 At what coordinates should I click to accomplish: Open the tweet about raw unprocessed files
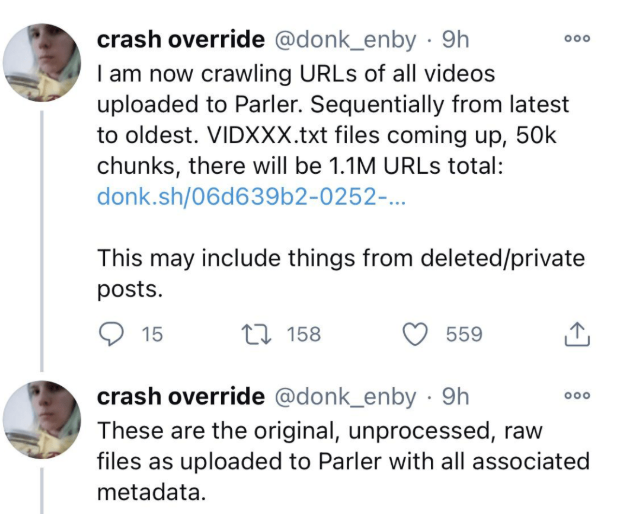[x=340, y=463]
